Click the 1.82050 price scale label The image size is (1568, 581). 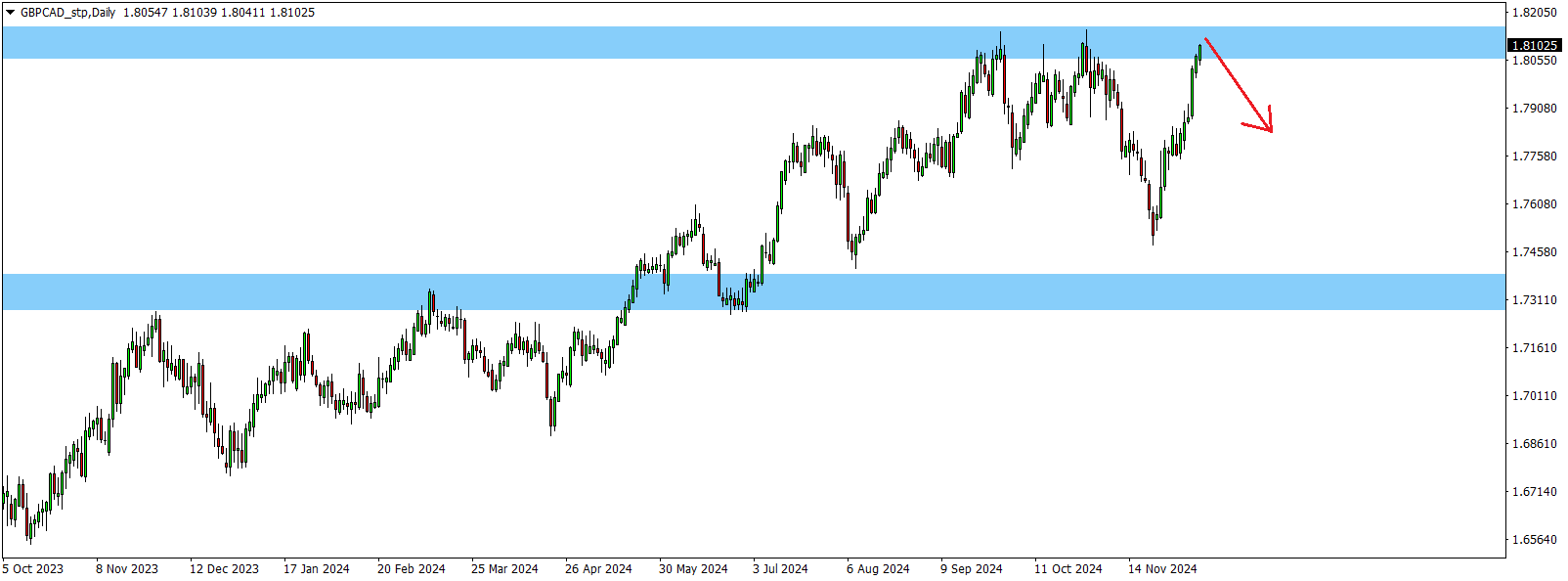tap(1535, 13)
